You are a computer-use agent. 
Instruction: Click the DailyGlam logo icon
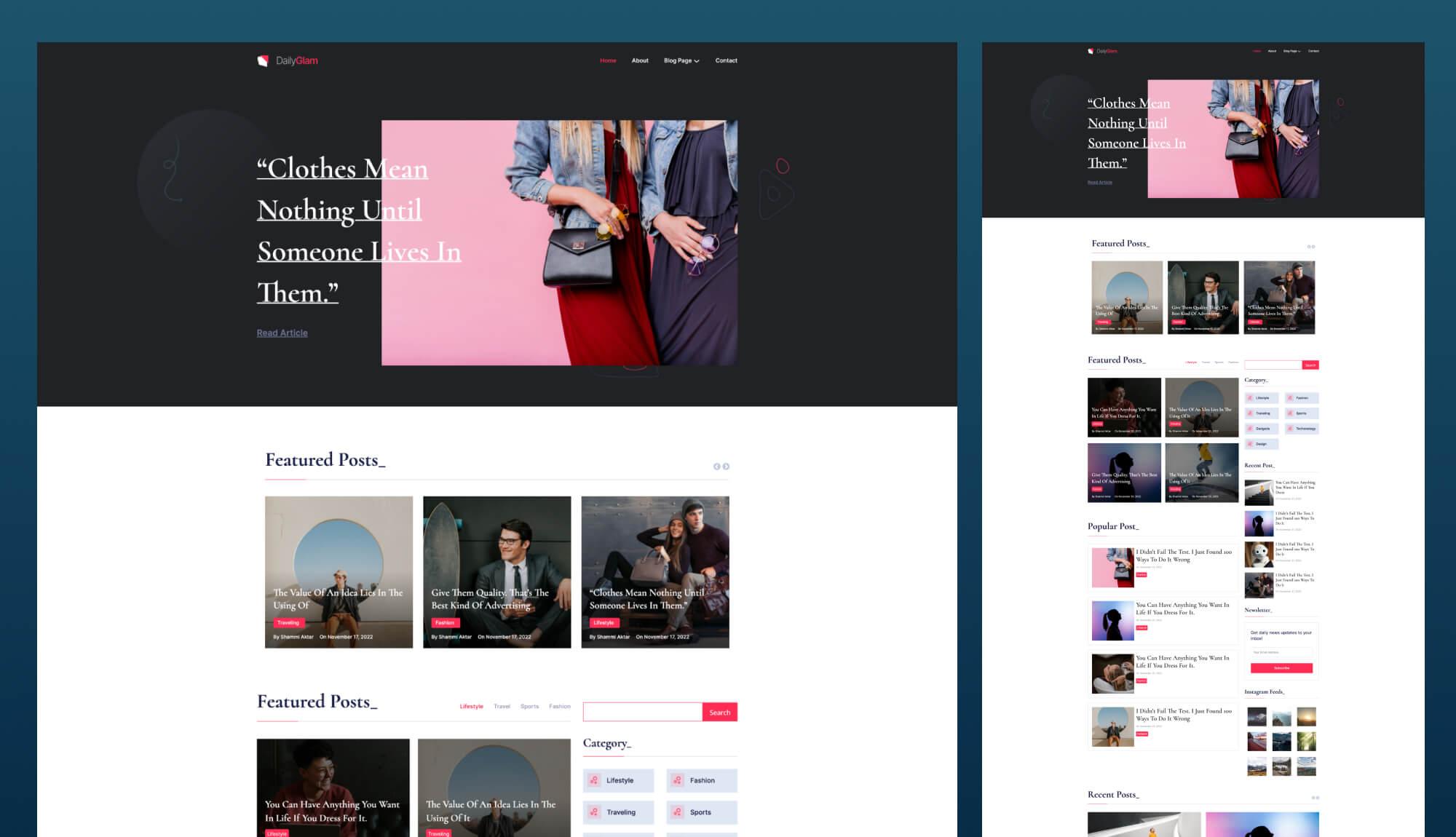pyautogui.click(x=261, y=60)
